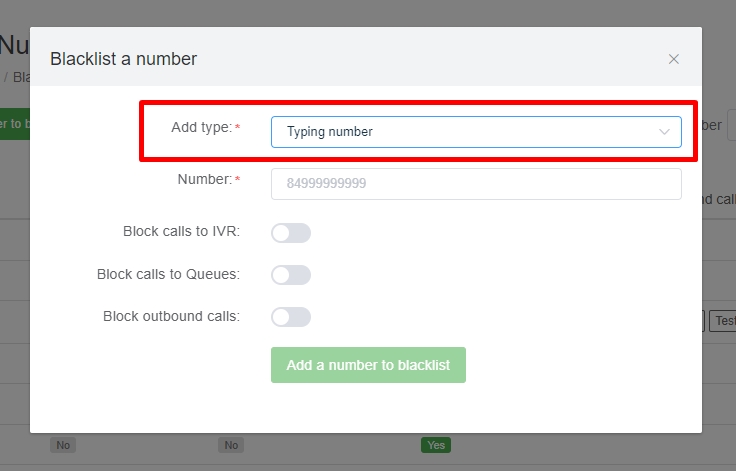Click the partially hidden Test button
Viewport: 736px width, 471px height.
722,321
